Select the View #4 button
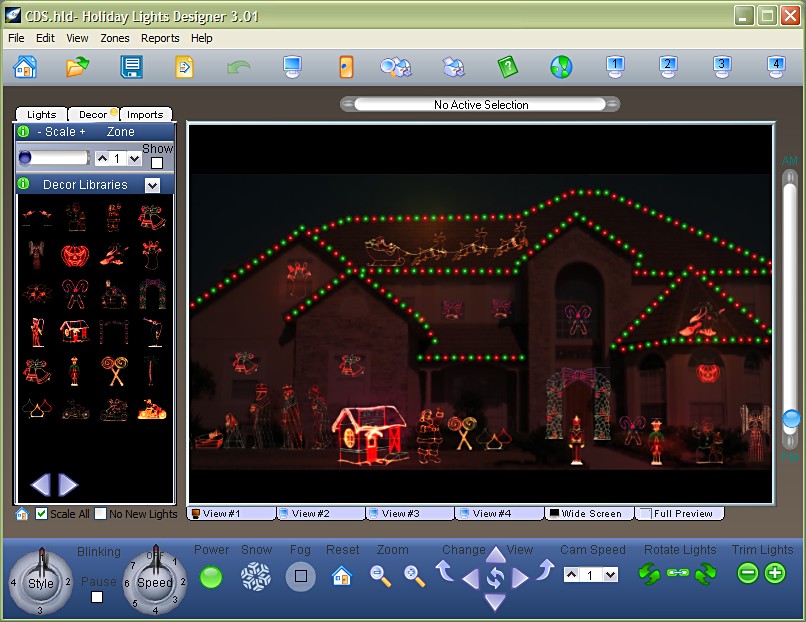Viewport: 806px width, 622px height. tap(499, 513)
